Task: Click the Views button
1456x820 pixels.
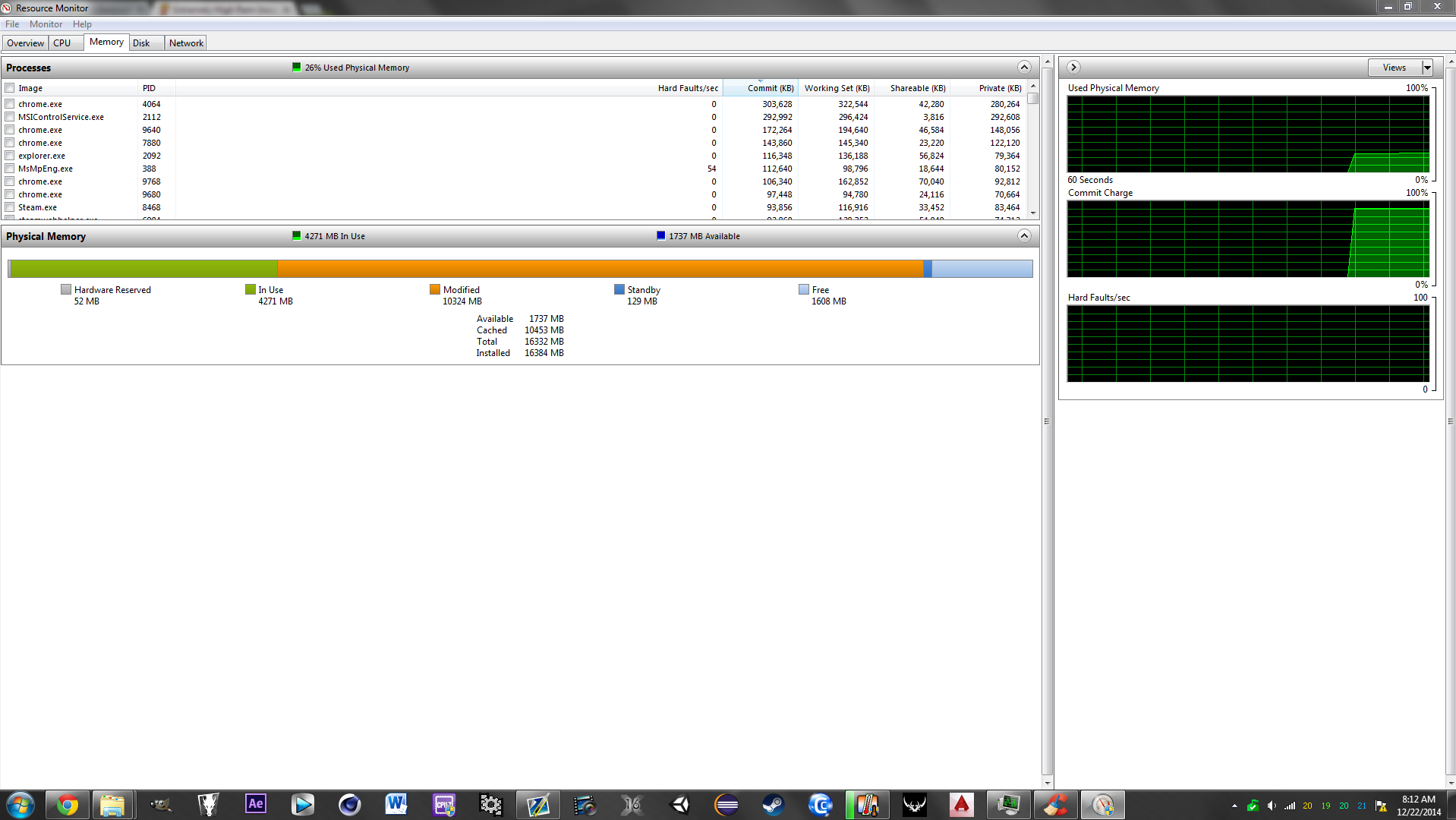Action: point(1395,68)
